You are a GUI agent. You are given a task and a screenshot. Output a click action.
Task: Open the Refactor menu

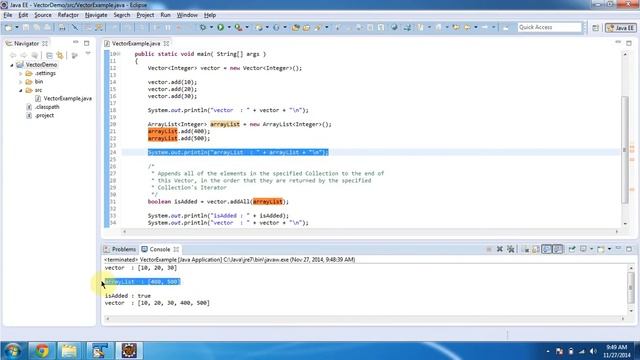(68, 15)
